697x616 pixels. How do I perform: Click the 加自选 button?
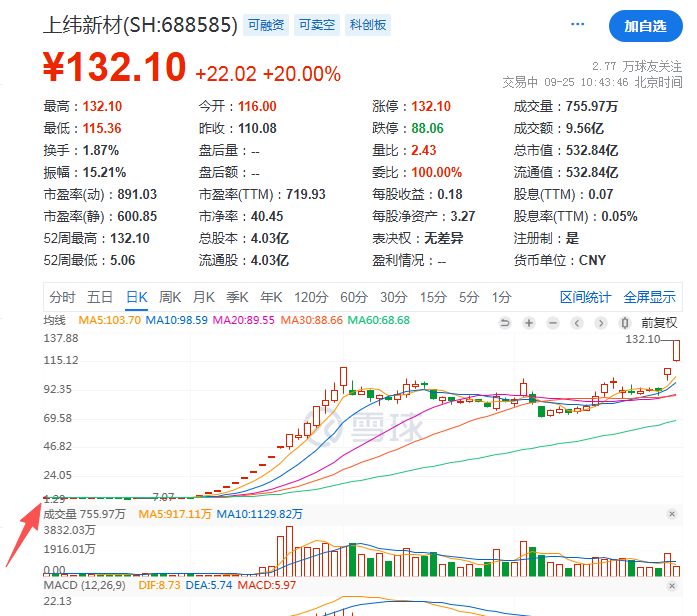[x=645, y=26]
